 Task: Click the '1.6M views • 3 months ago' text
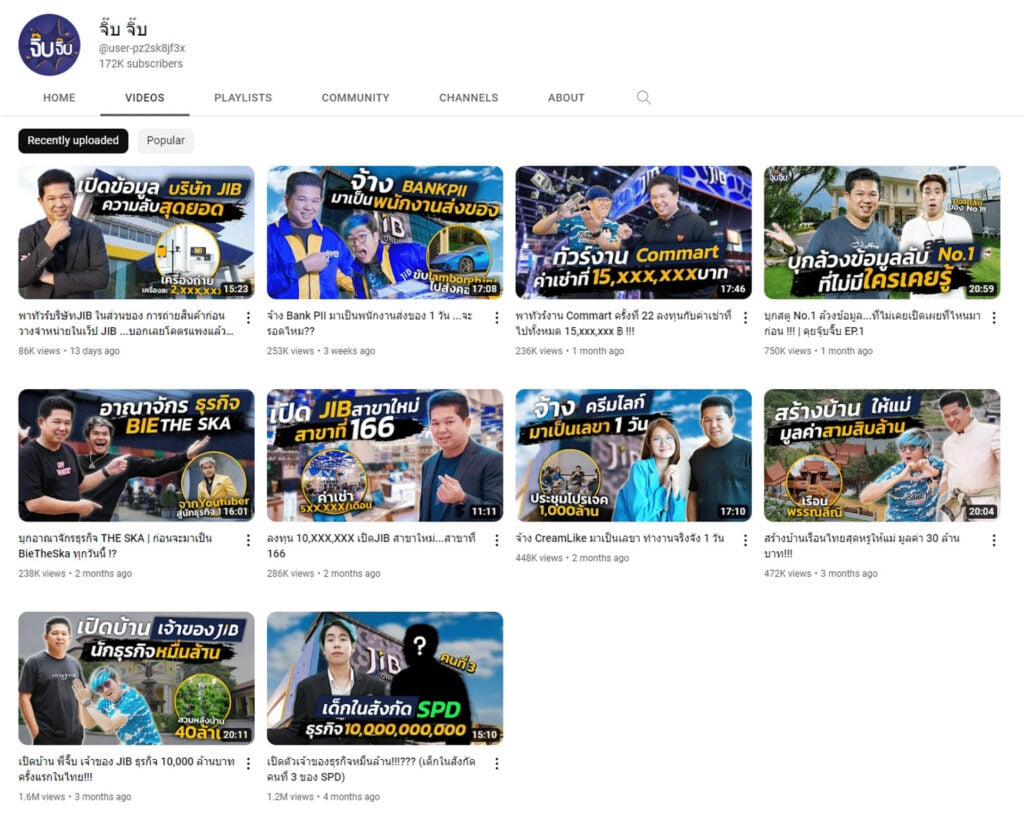[x=74, y=797]
